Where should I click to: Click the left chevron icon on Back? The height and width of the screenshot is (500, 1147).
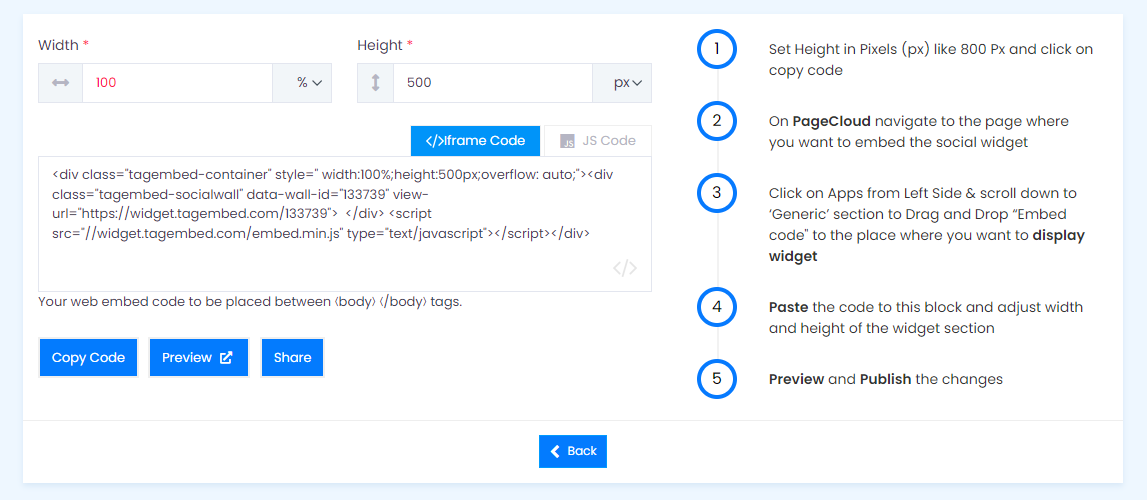point(555,451)
